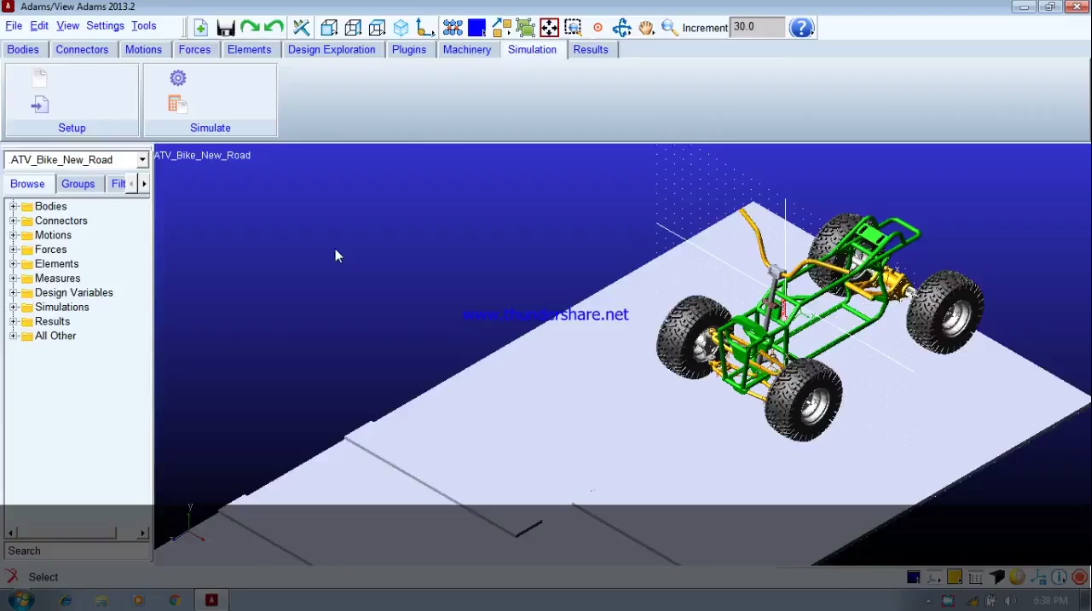Image resolution: width=1092 pixels, height=611 pixels.
Task: Click the import-arrow document icon in Setup
Action: click(x=40, y=105)
